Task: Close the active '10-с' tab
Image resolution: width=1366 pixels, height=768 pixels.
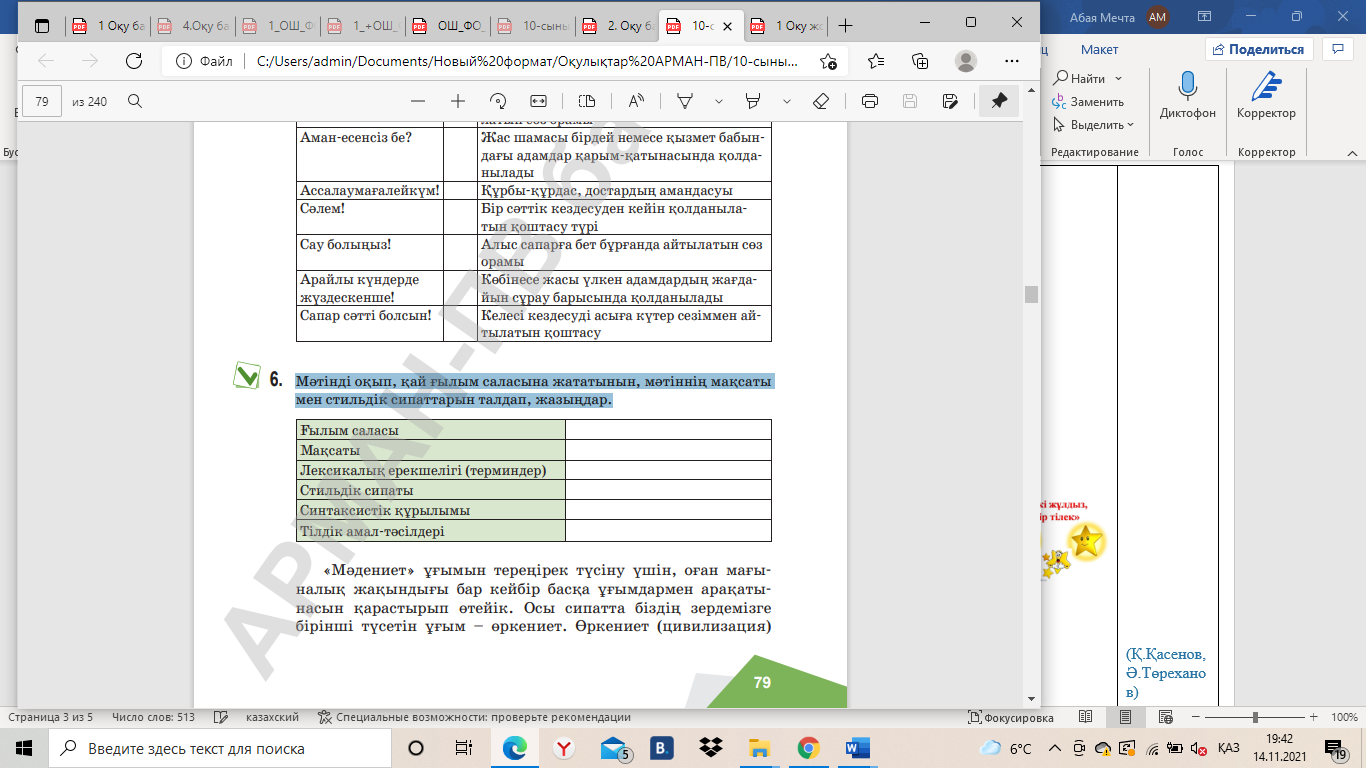Action: click(729, 26)
